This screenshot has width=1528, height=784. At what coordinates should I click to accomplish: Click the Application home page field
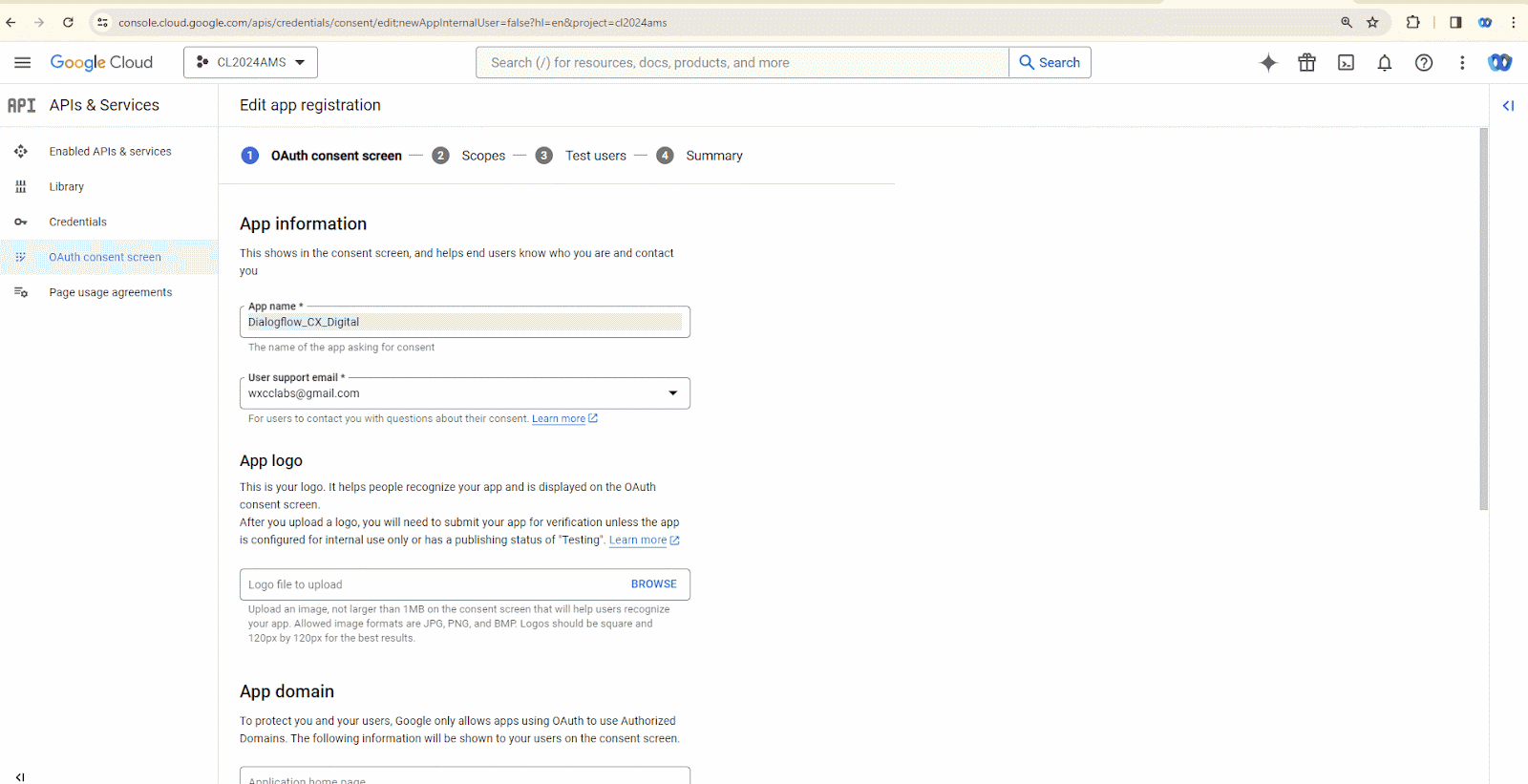coord(465,775)
